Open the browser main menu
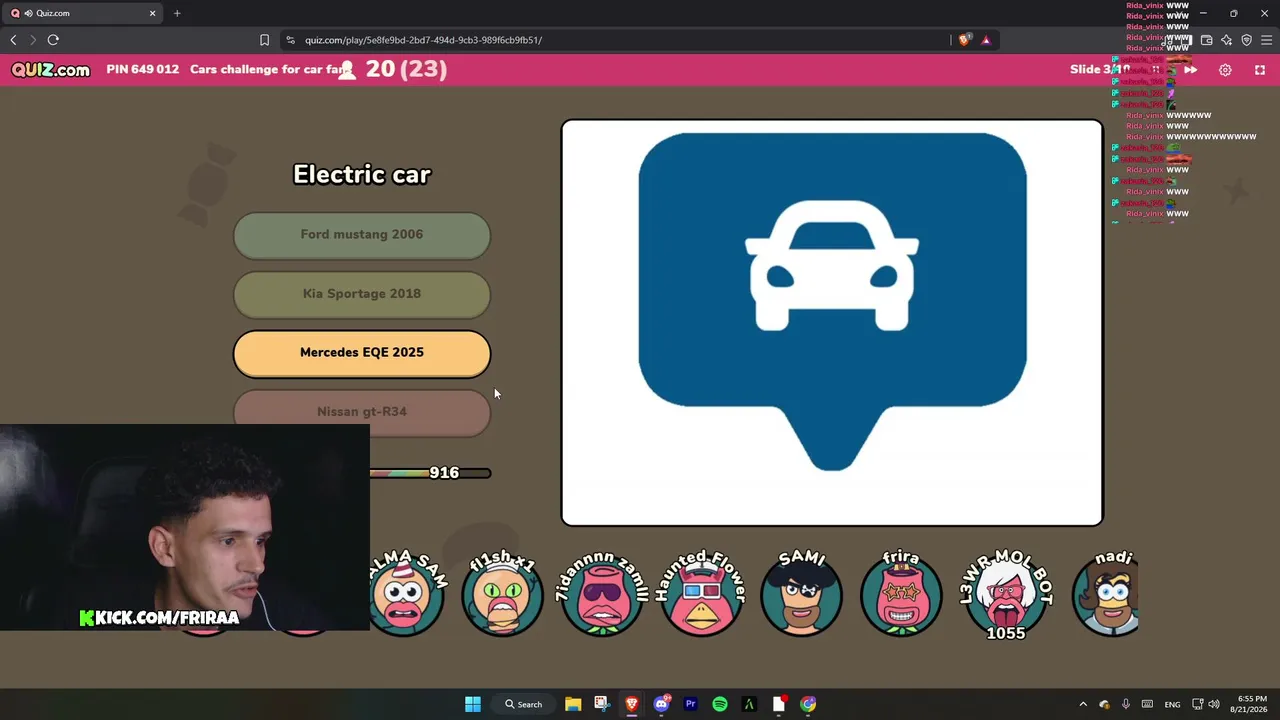This screenshot has width=1280, height=720. pyautogui.click(x=1266, y=40)
